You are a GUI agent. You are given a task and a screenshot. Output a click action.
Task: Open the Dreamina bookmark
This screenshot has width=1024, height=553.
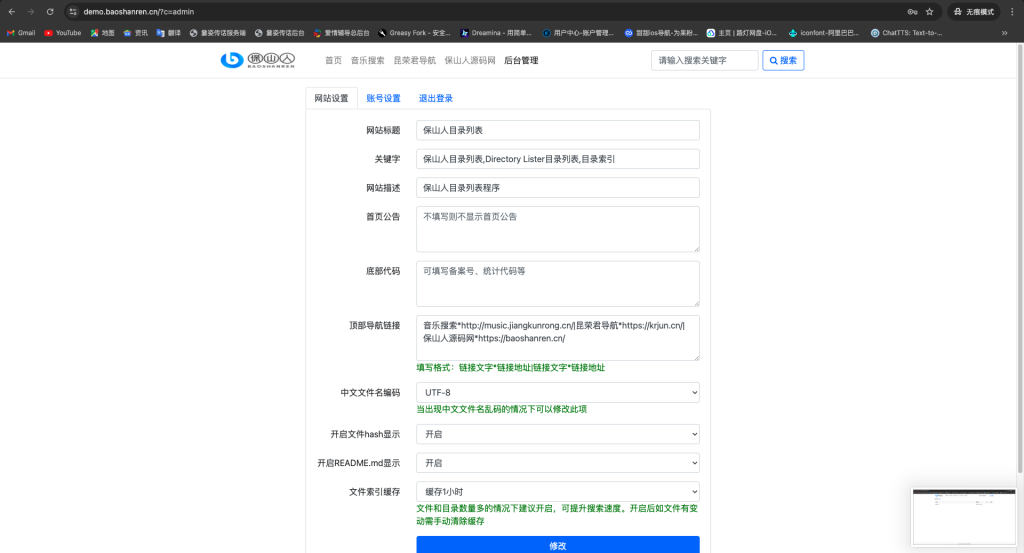pos(496,33)
